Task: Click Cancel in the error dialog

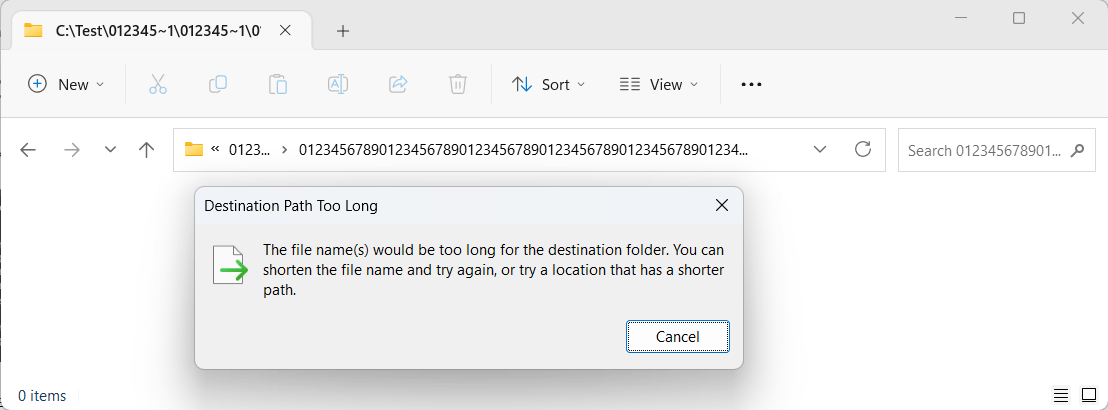Action: tap(678, 336)
